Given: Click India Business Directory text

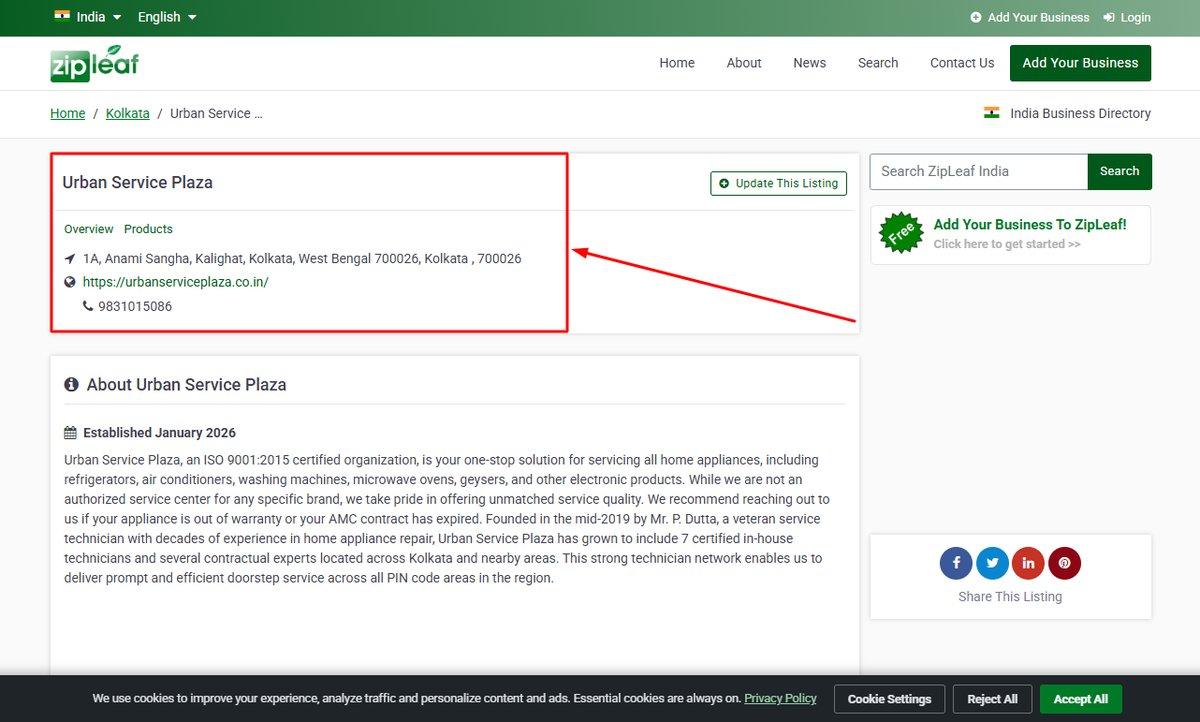Looking at the screenshot, I should pyautogui.click(x=1081, y=113).
